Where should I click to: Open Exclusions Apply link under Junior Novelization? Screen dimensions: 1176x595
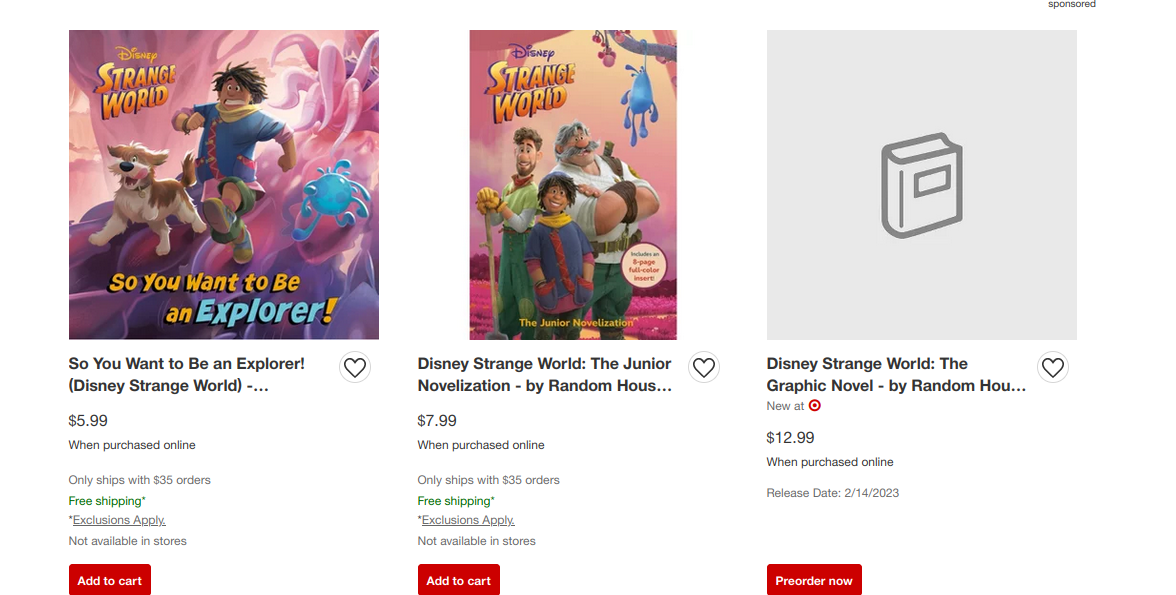point(468,520)
